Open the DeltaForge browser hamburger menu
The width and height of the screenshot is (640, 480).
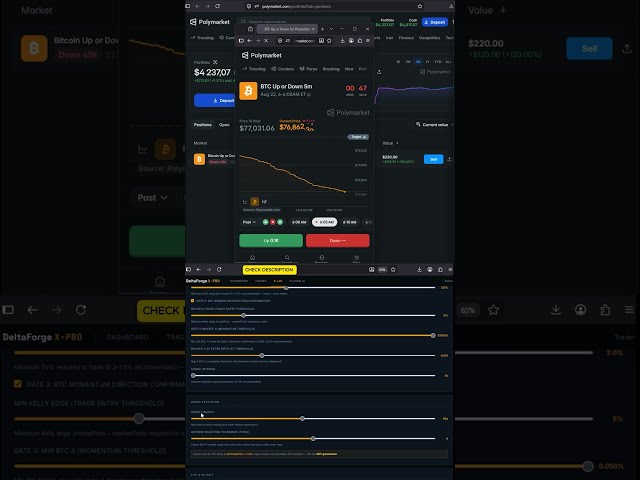[x=451, y=269]
